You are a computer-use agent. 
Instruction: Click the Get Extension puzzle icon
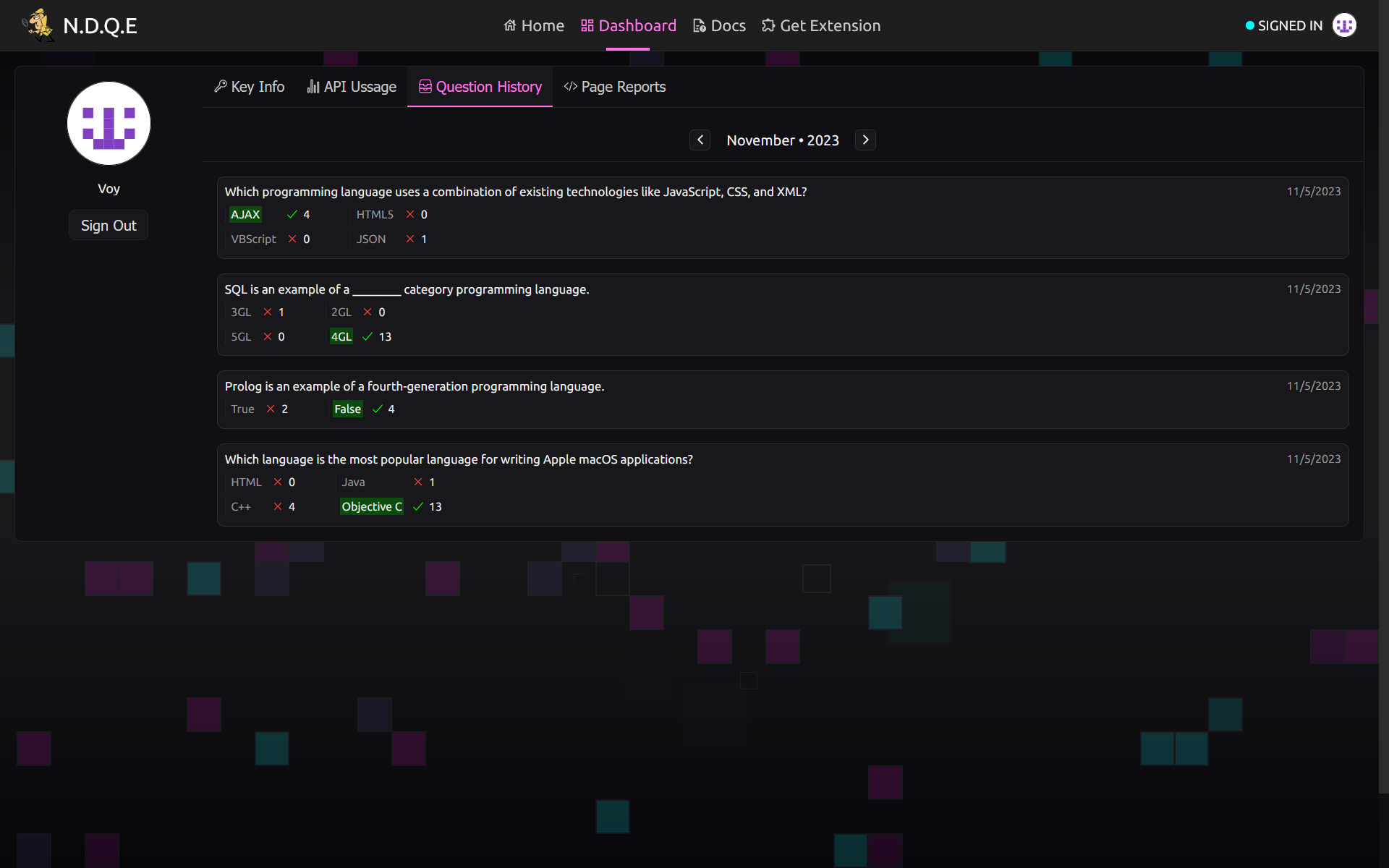(768, 26)
